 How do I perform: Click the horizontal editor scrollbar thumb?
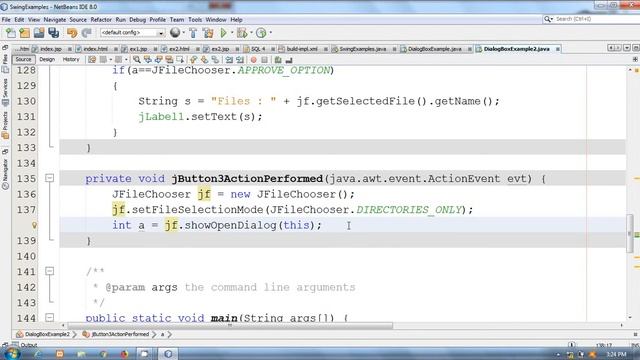point(230,325)
